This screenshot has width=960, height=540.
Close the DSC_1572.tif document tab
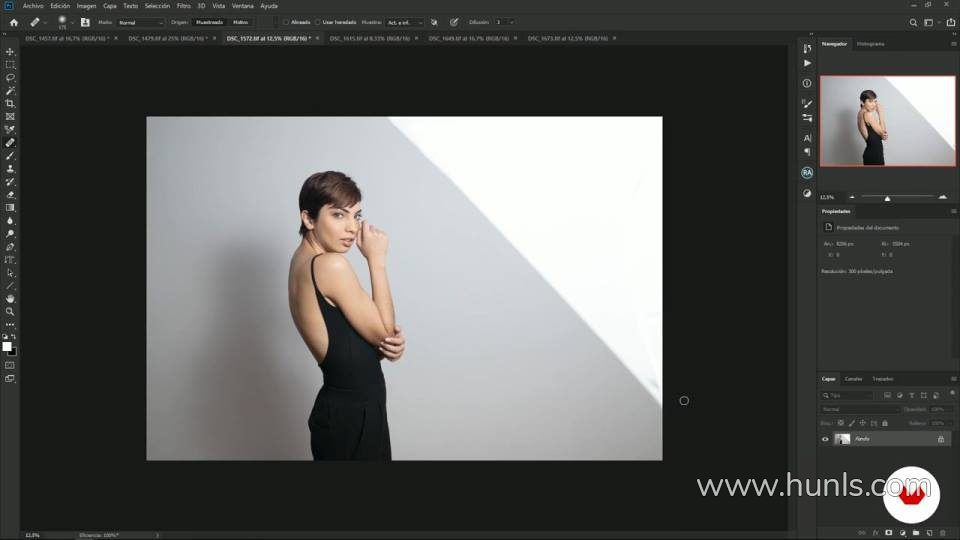(317, 38)
